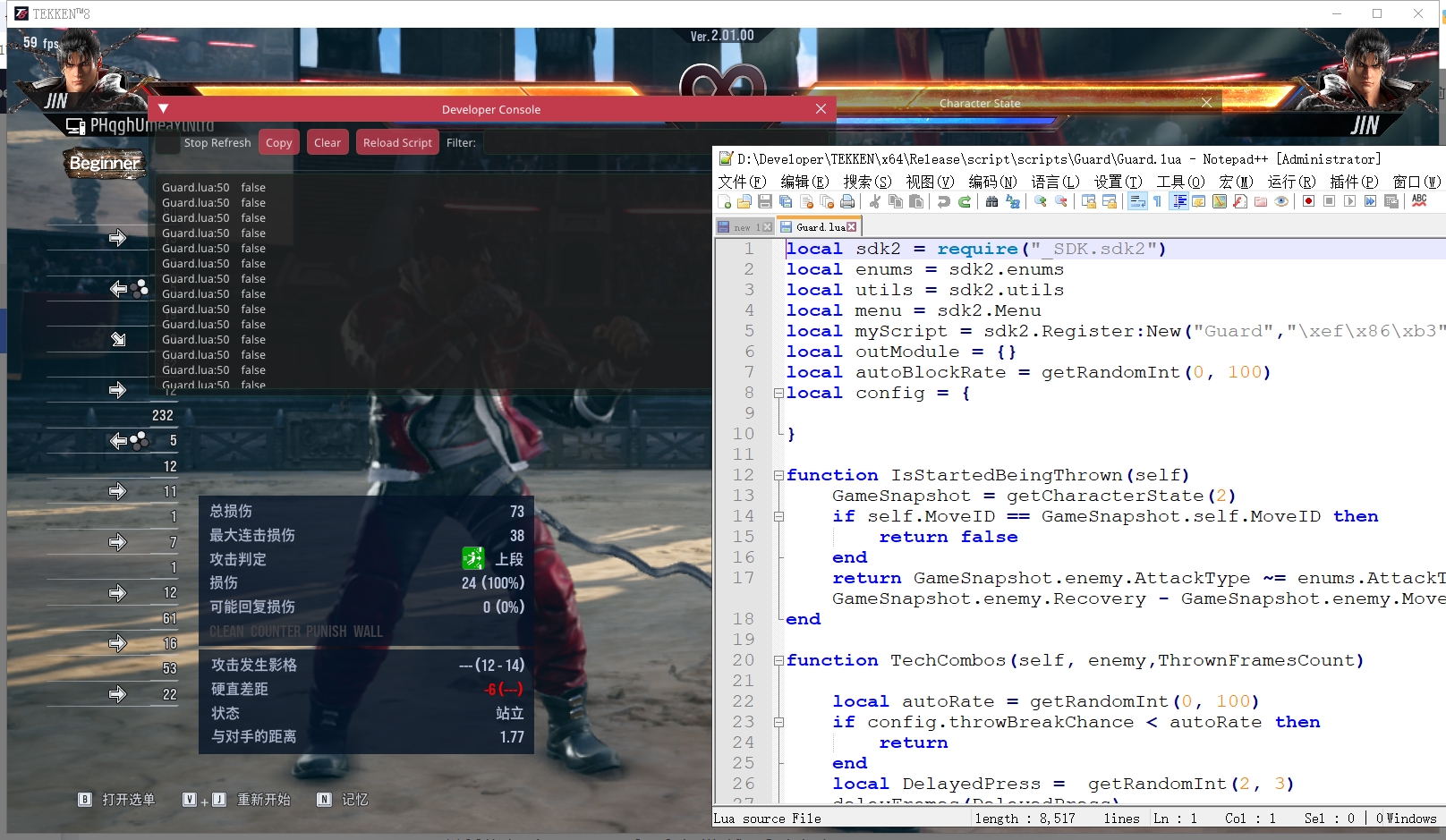The height and width of the screenshot is (840, 1446).
Task: Click the Monitoring eye icon
Action: click(1281, 202)
